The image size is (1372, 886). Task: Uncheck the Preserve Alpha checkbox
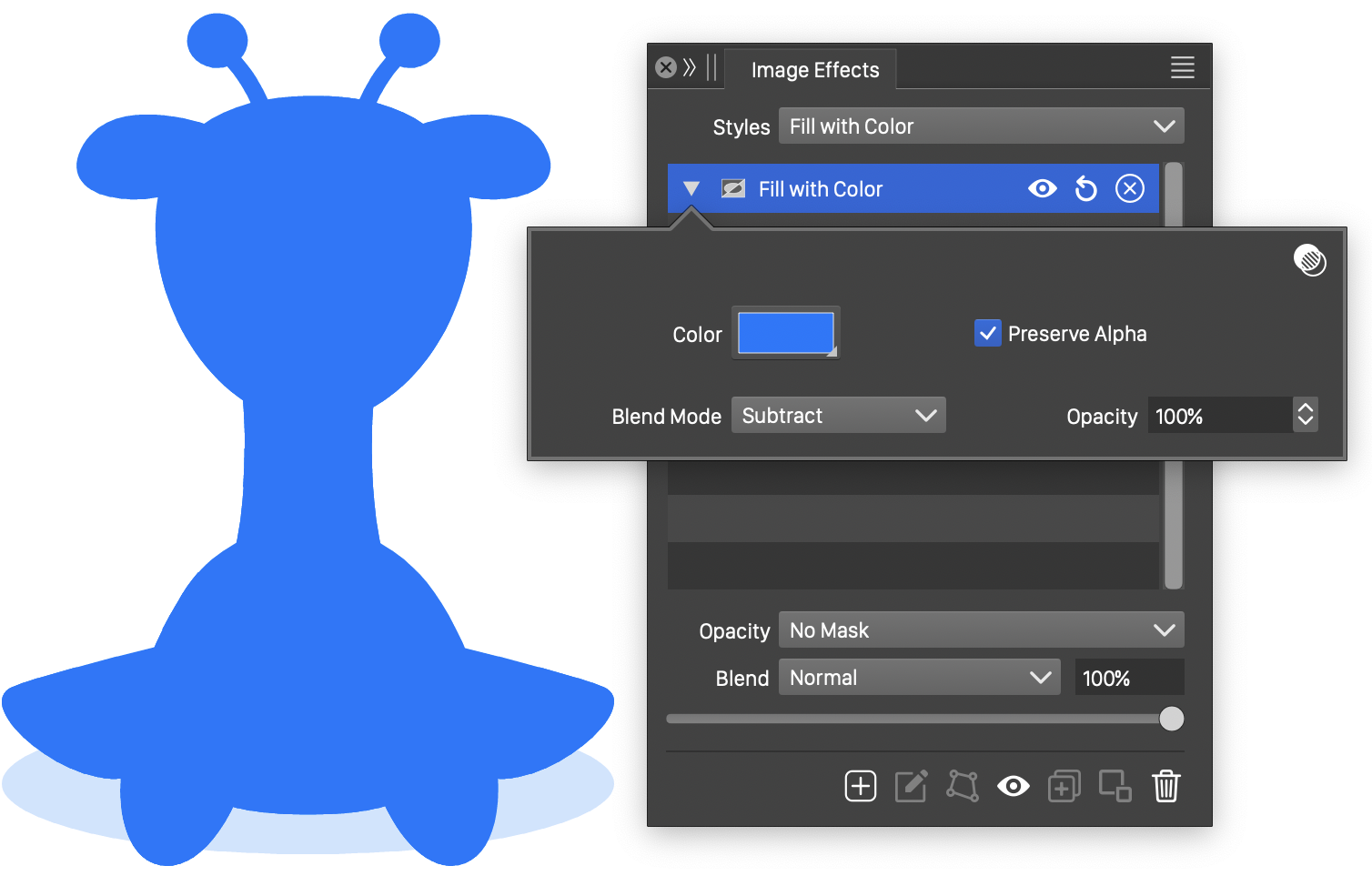(988, 334)
